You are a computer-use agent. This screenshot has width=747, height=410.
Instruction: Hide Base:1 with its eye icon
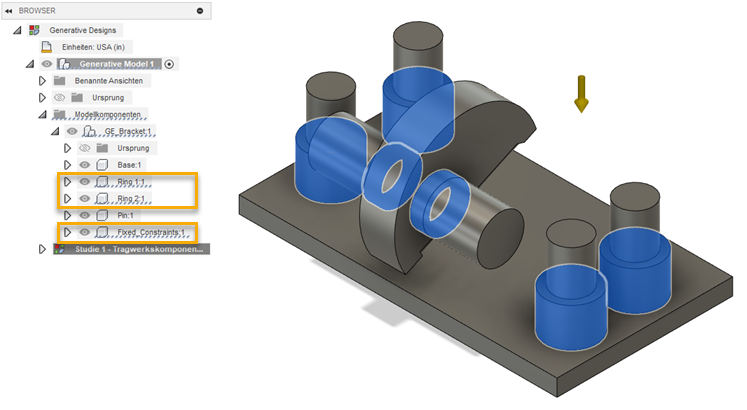[x=85, y=165]
